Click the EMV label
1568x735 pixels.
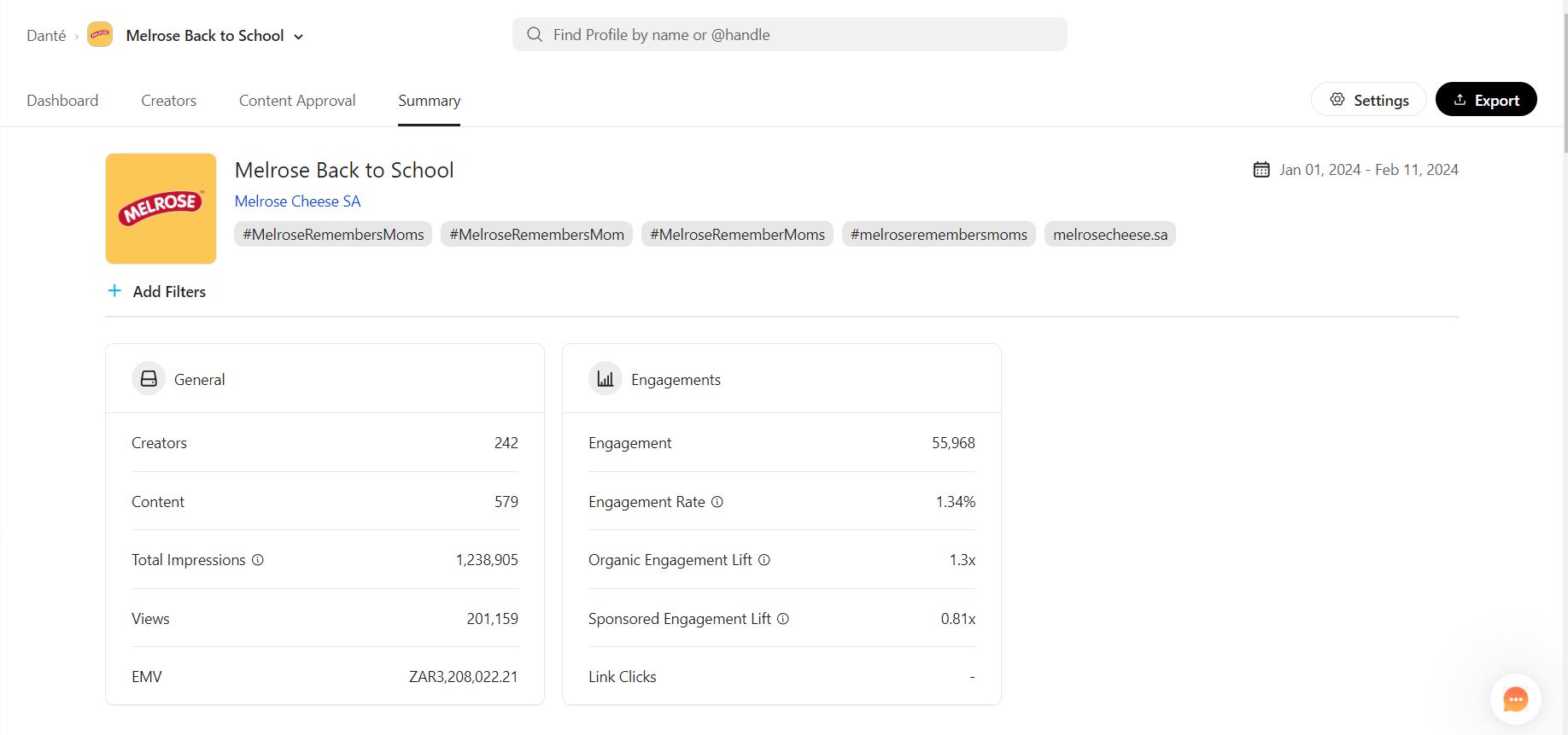tap(146, 677)
